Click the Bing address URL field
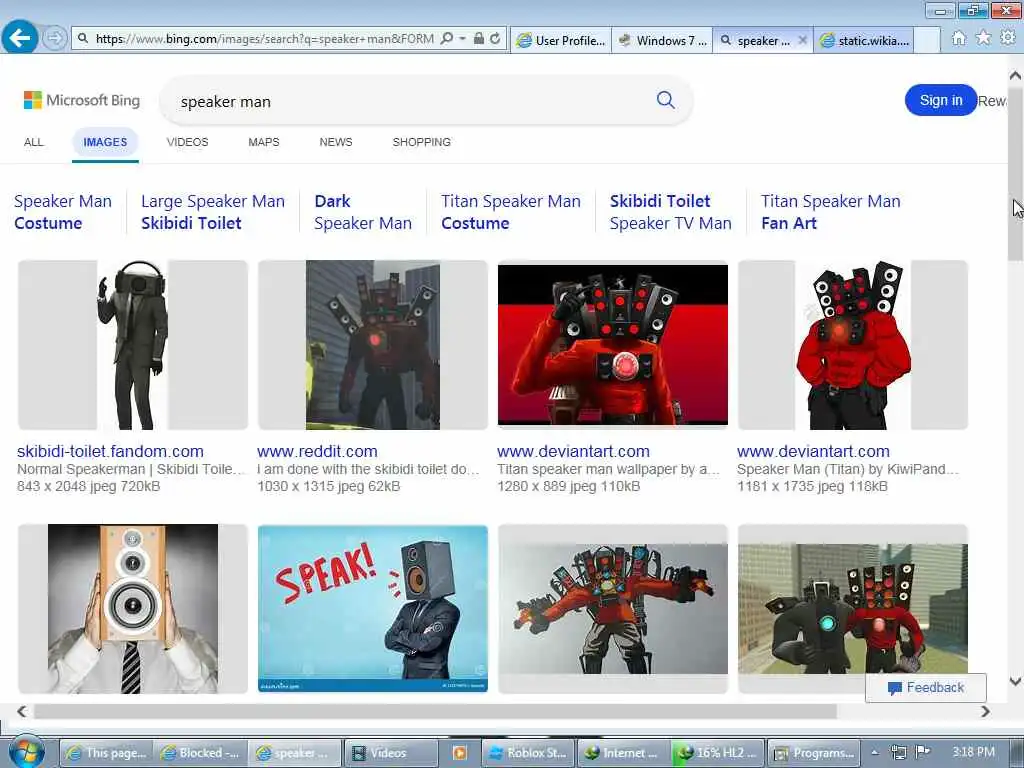1024x768 pixels. click(264, 39)
